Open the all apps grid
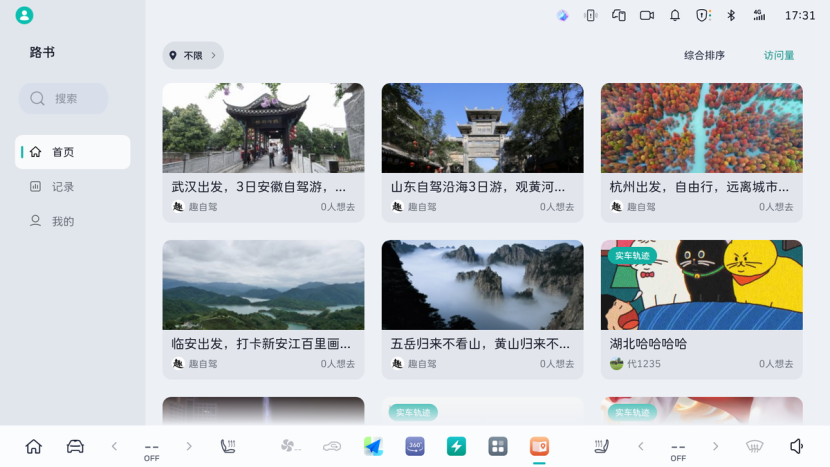The image size is (830, 467). click(498, 446)
